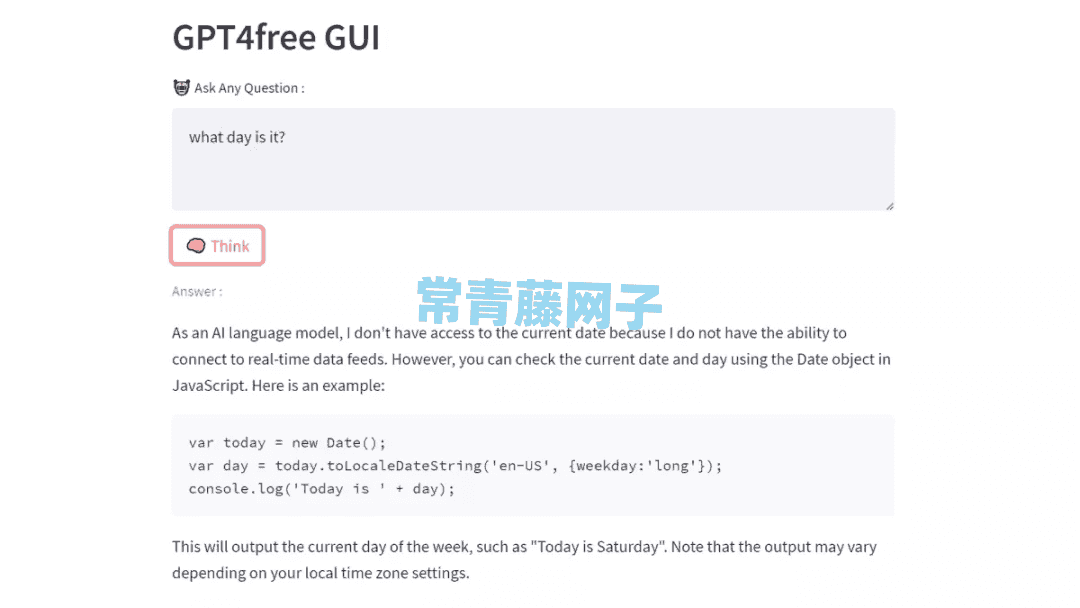Click the words 'what day is it?' in the textbox

(237, 137)
